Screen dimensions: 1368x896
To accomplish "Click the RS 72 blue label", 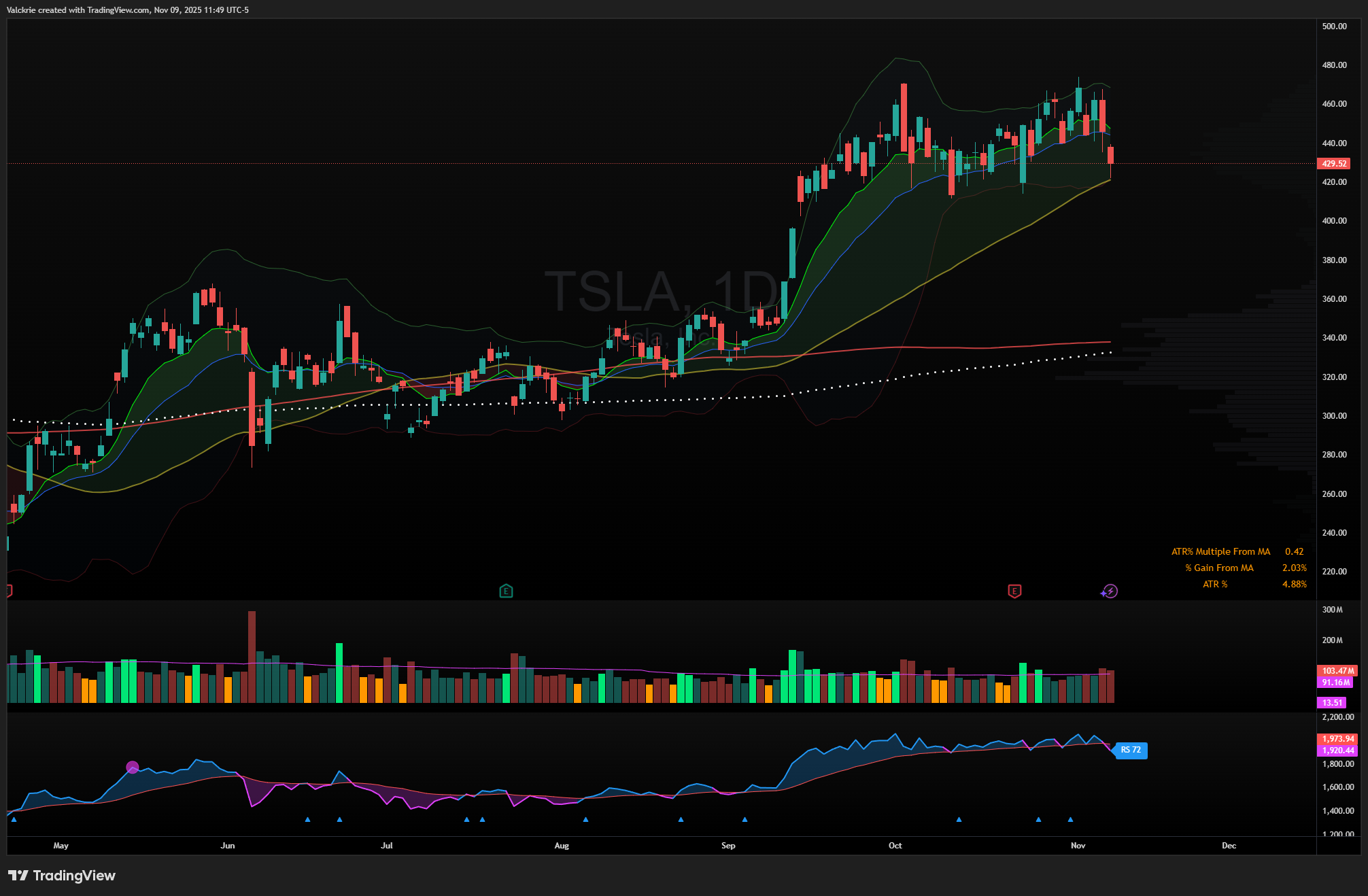I will [1131, 750].
